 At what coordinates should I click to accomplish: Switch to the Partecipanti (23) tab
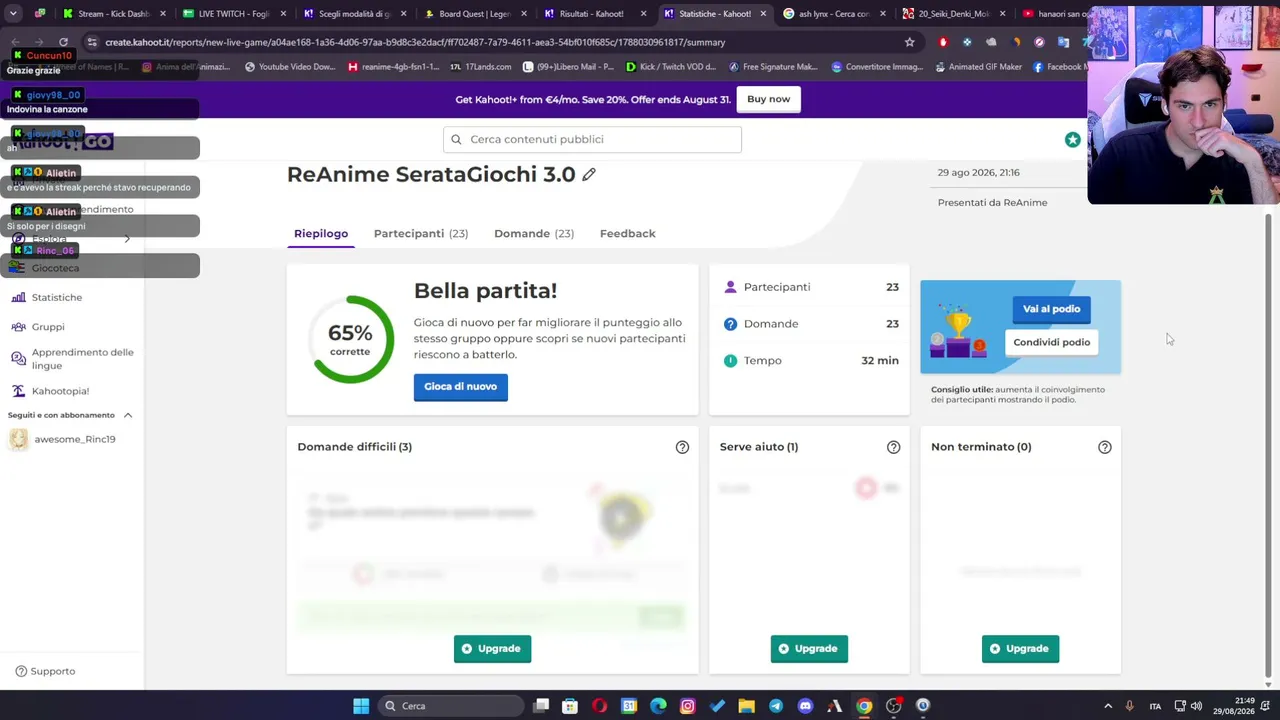[x=421, y=234]
